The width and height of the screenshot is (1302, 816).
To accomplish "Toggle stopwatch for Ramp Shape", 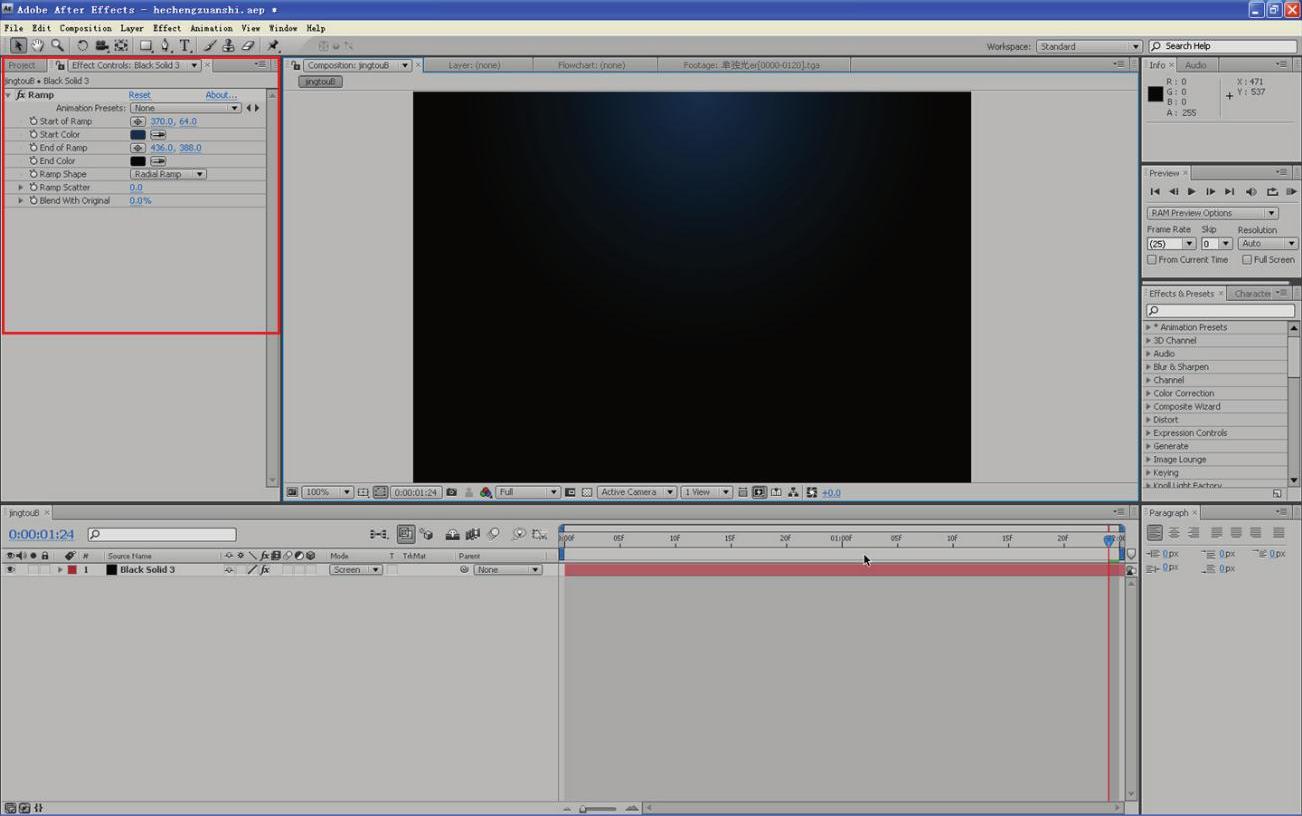I will [33, 174].
